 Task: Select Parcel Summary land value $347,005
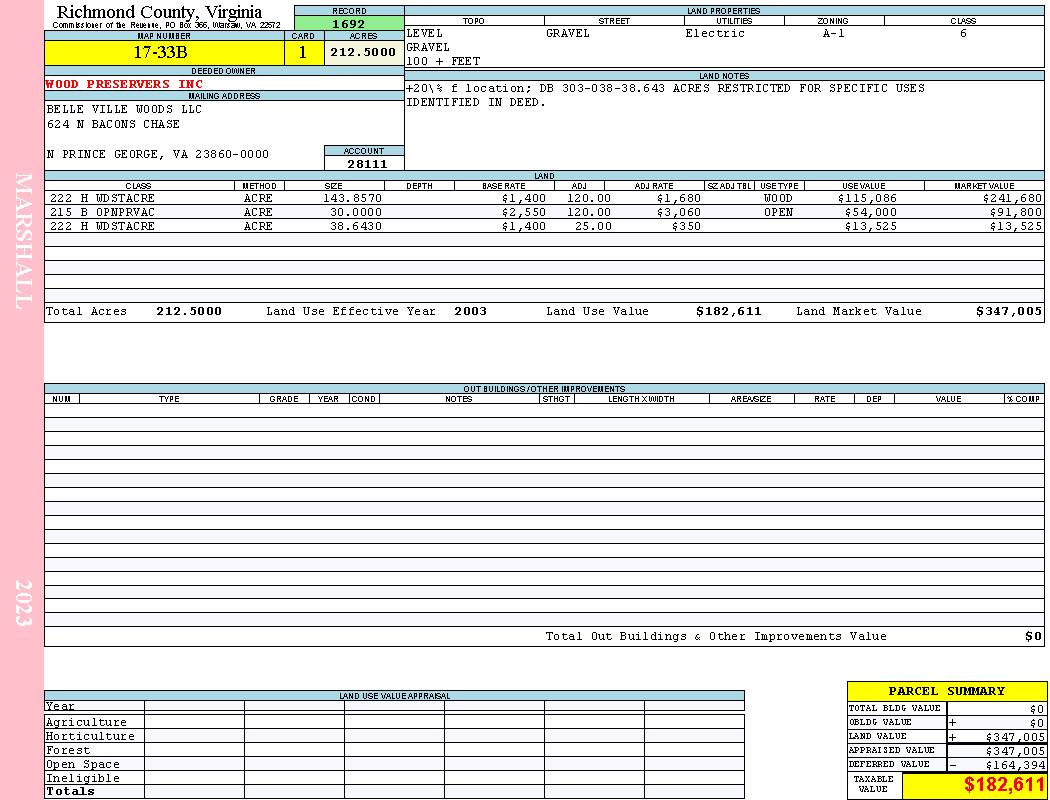coord(1015,737)
